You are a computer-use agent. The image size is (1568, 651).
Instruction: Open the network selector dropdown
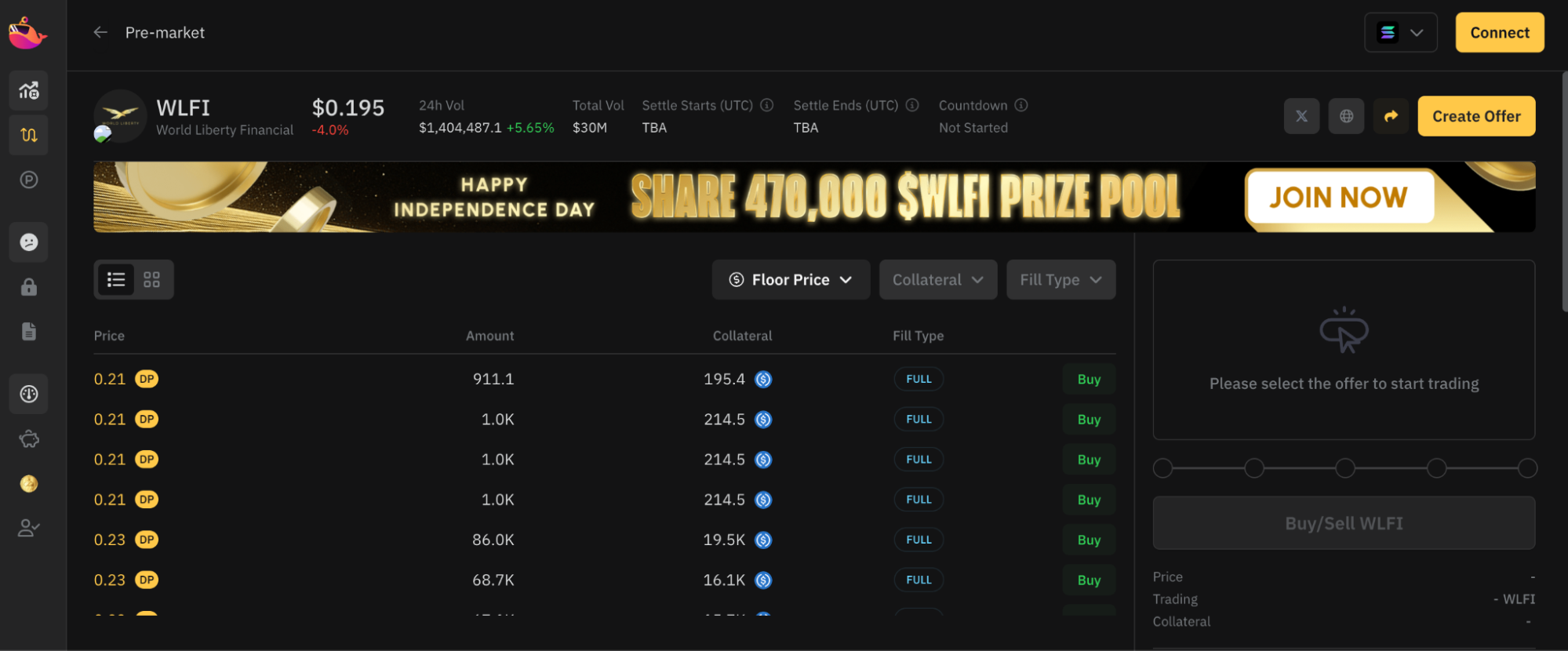click(1401, 32)
